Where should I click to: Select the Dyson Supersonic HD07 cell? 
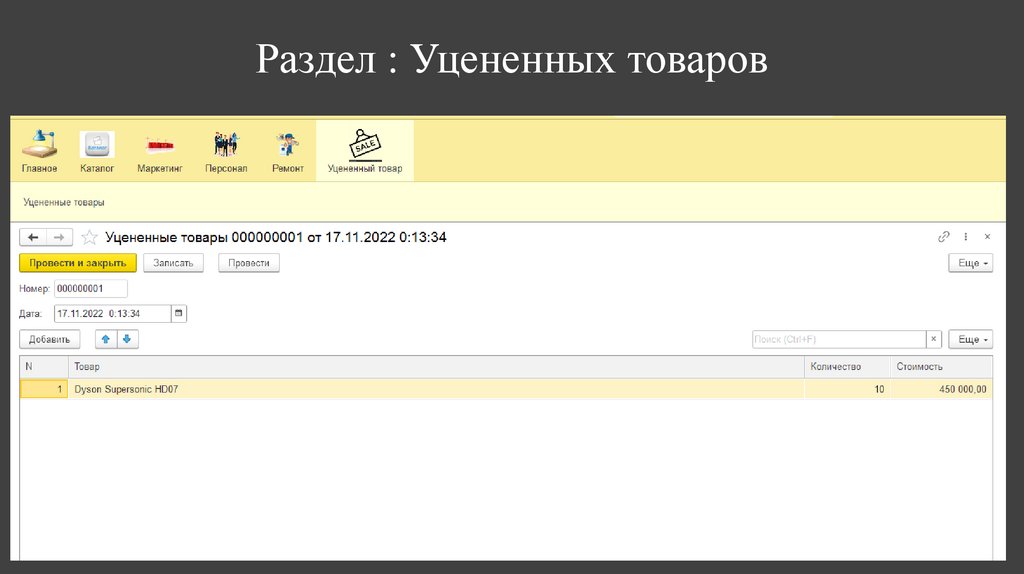tap(436, 389)
